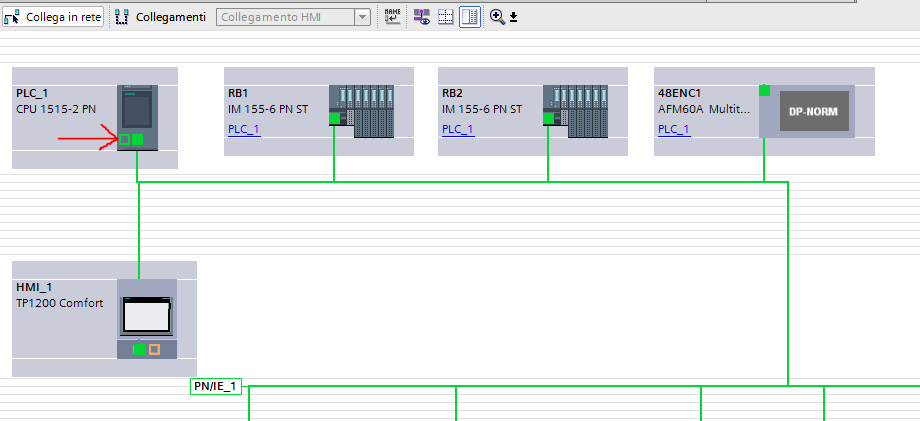Click IM 155-6 PN ST under RB1
Viewport: 920px width, 421px height.
pos(268,109)
